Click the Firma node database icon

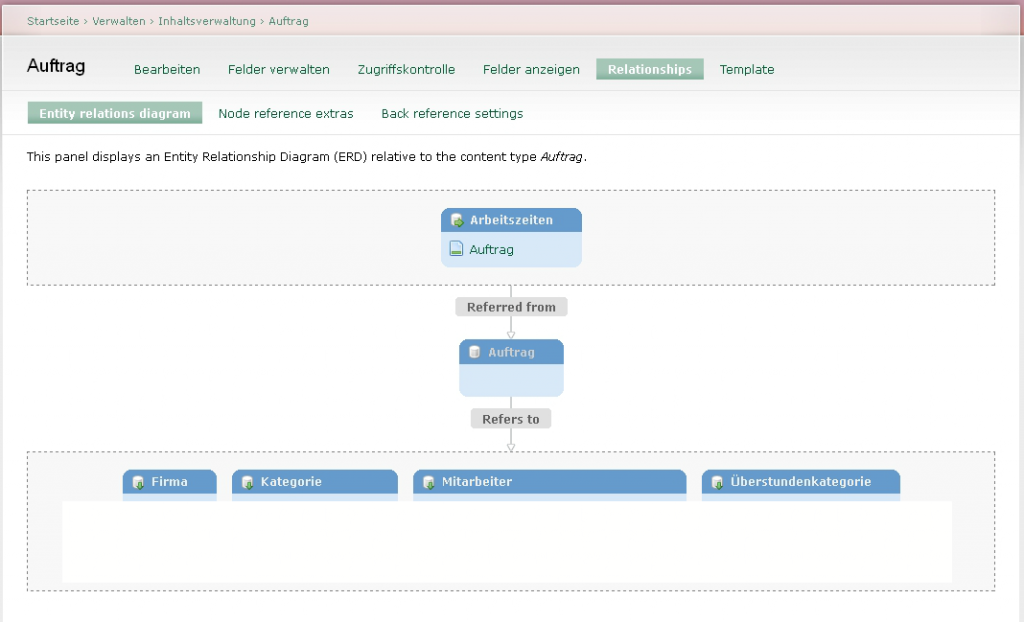tap(139, 482)
